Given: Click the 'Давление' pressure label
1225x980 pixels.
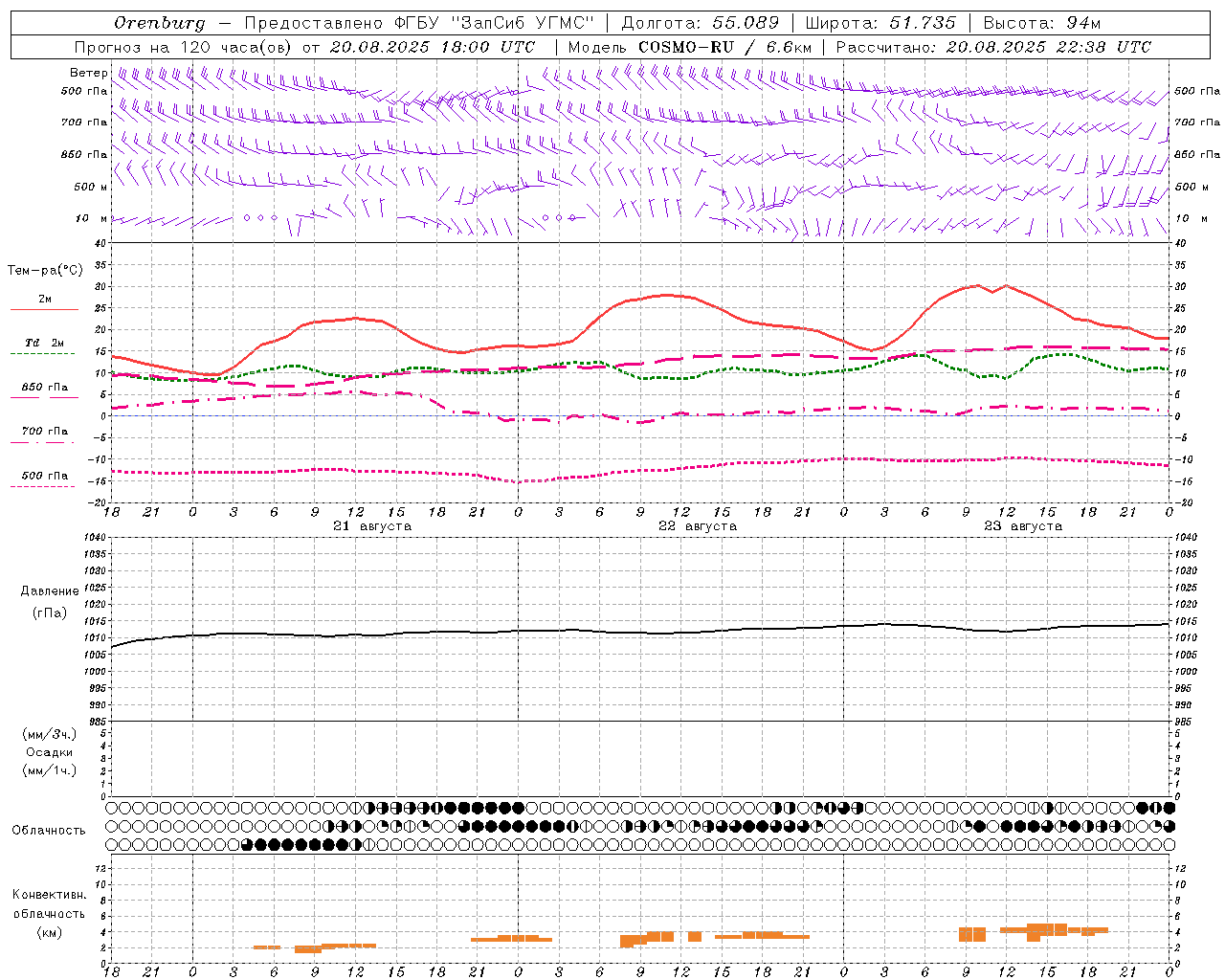Looking at the screenshot, I should 50,591.
